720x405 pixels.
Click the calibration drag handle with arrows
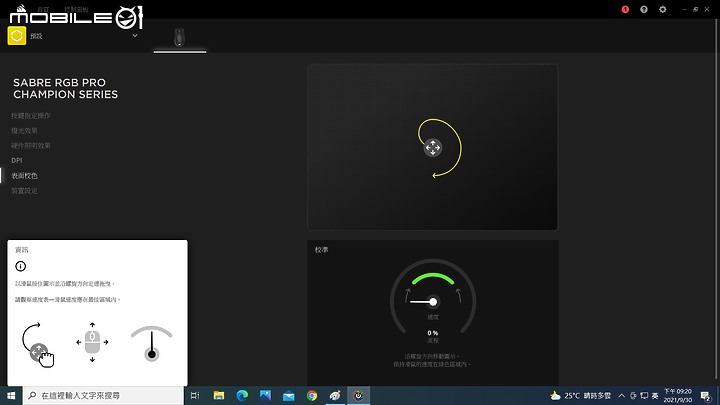[433, 147]
